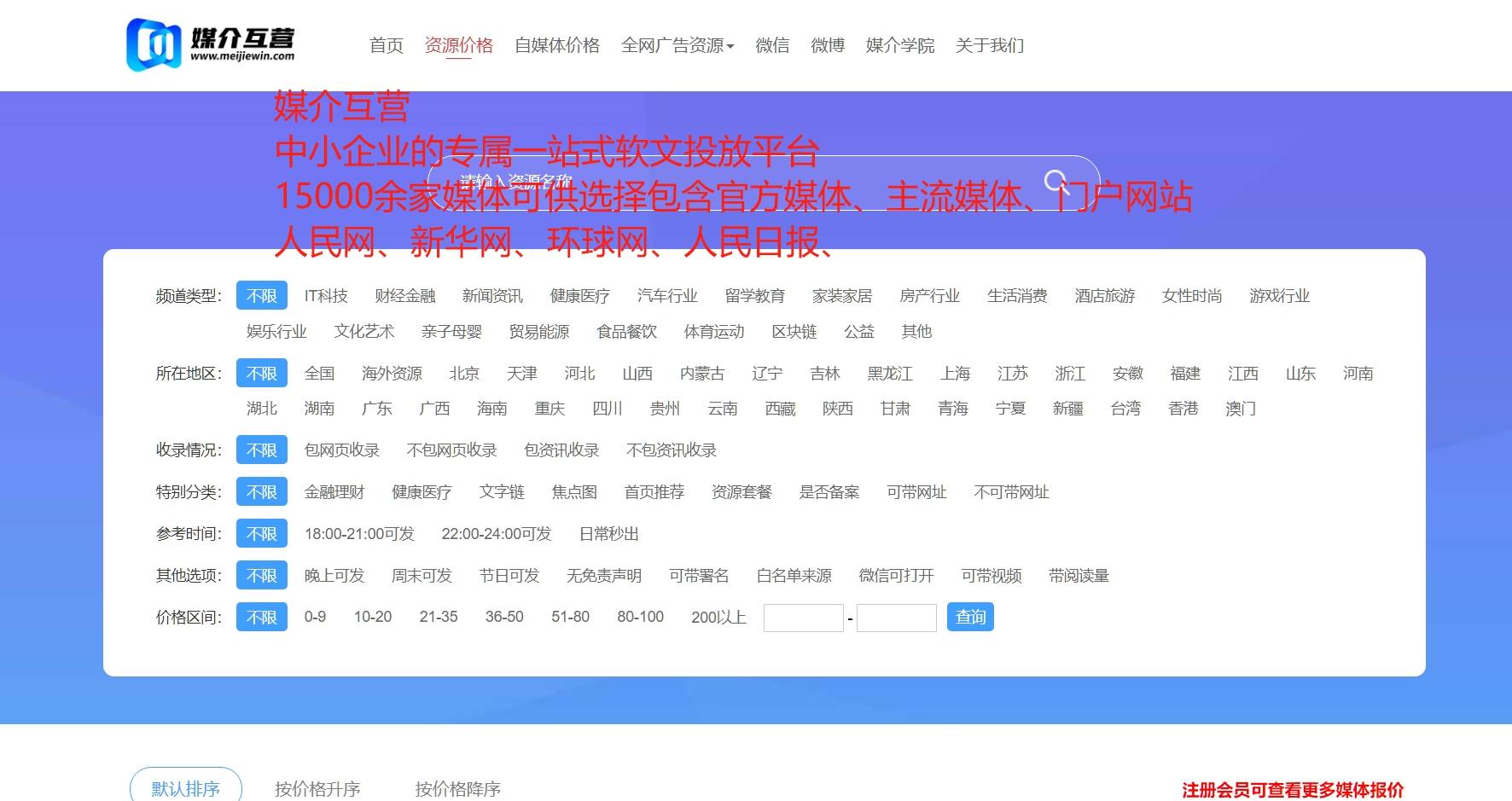Filter by the IT科技 channel
Viewport: 1512px width, 801px height.
pos(326,296)
